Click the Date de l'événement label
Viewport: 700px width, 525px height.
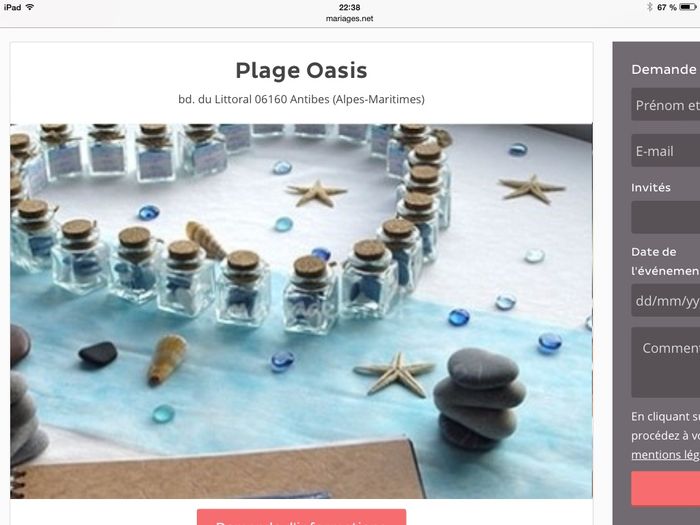click(x=665, y=261)
